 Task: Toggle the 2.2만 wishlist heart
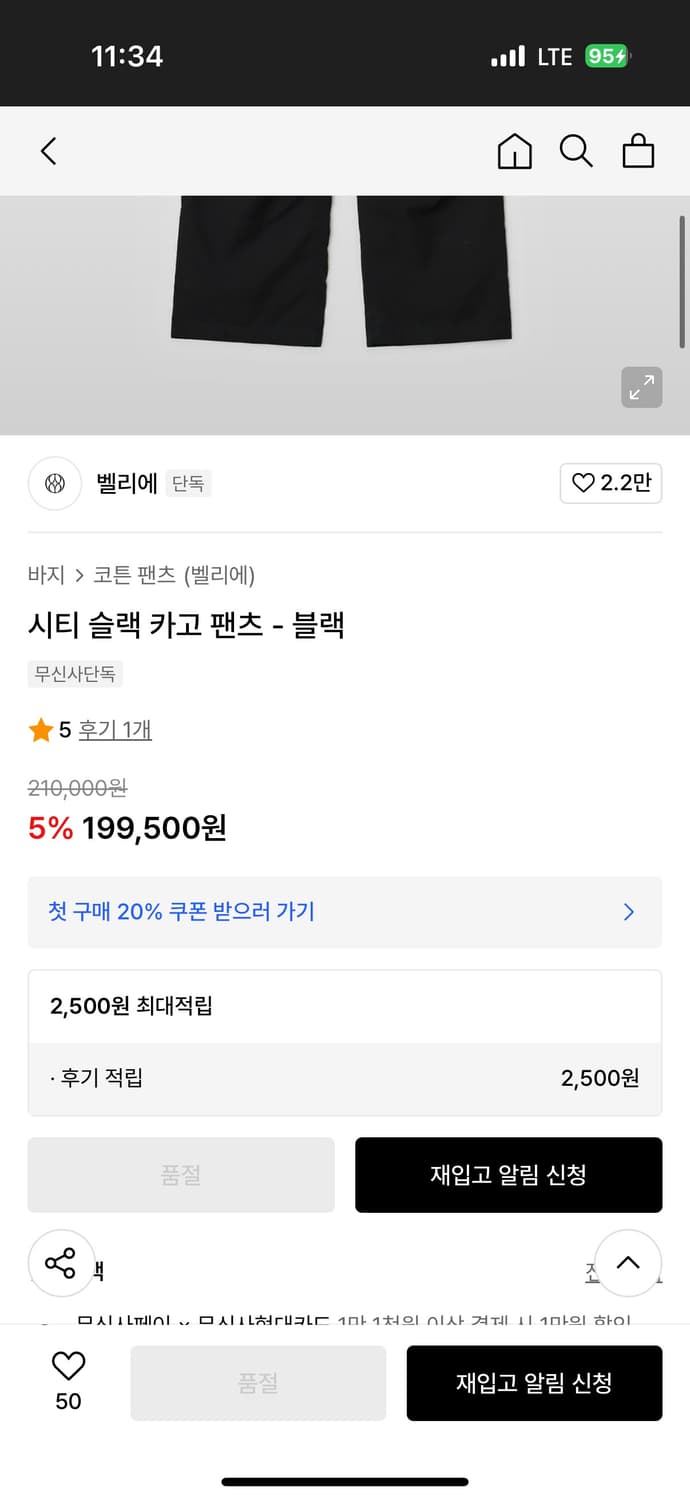pyautogui.click(x=610, y=483)
